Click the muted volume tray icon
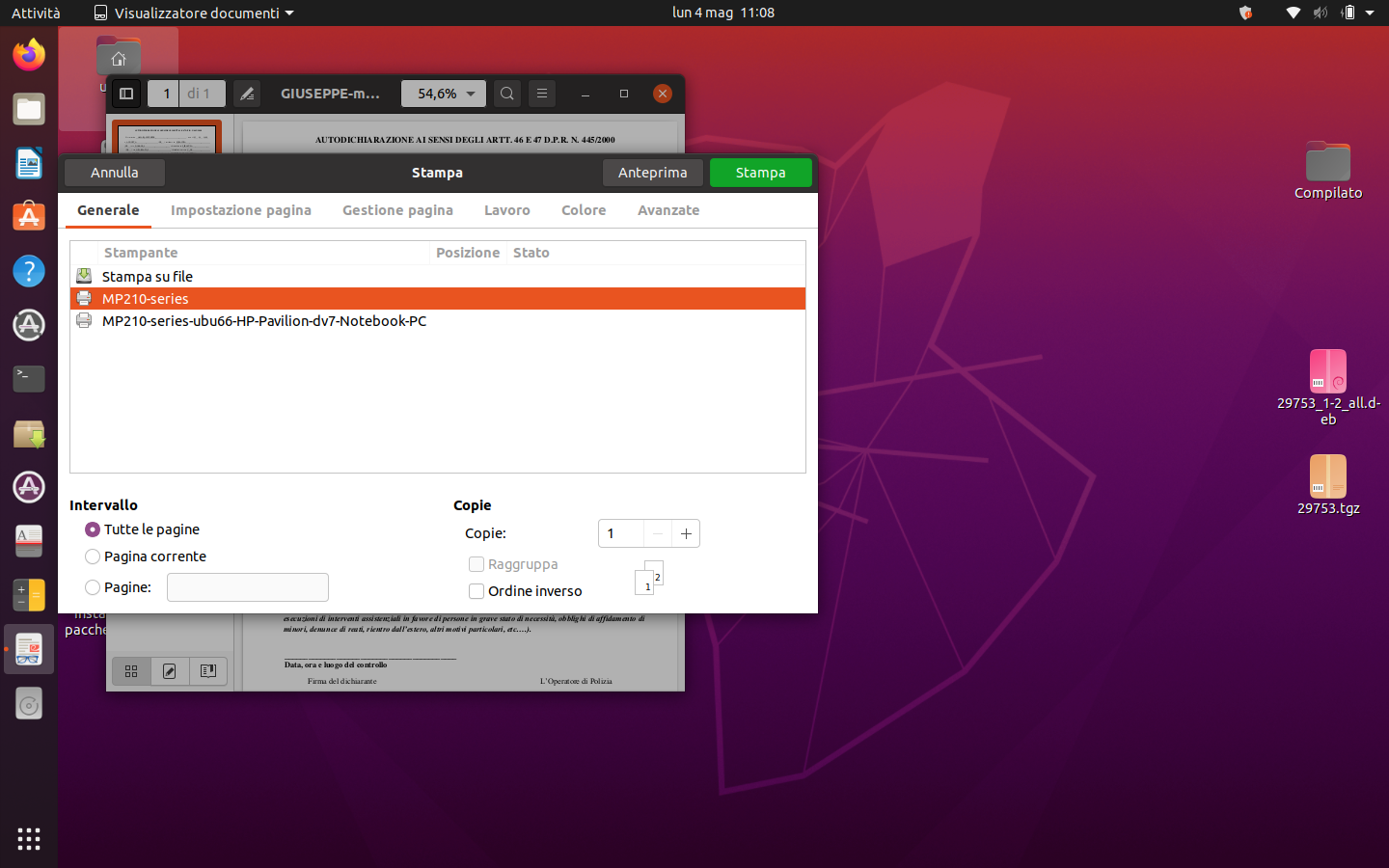The width and height of the screenshot is (1389, 868). pyautogui.click(x=1321, y=13)
